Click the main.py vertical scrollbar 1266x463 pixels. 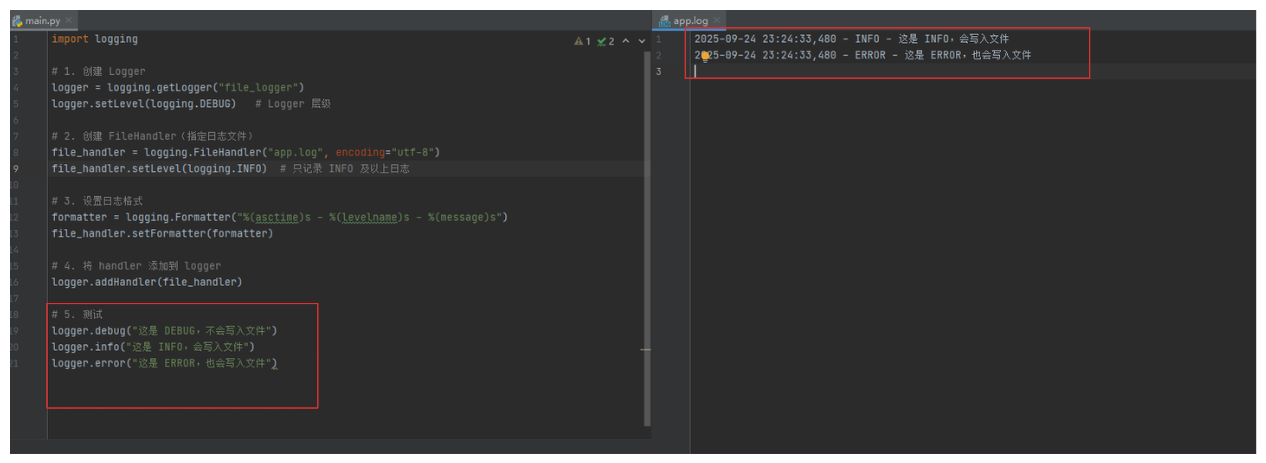pyautogui.click(x=647, y=250)
